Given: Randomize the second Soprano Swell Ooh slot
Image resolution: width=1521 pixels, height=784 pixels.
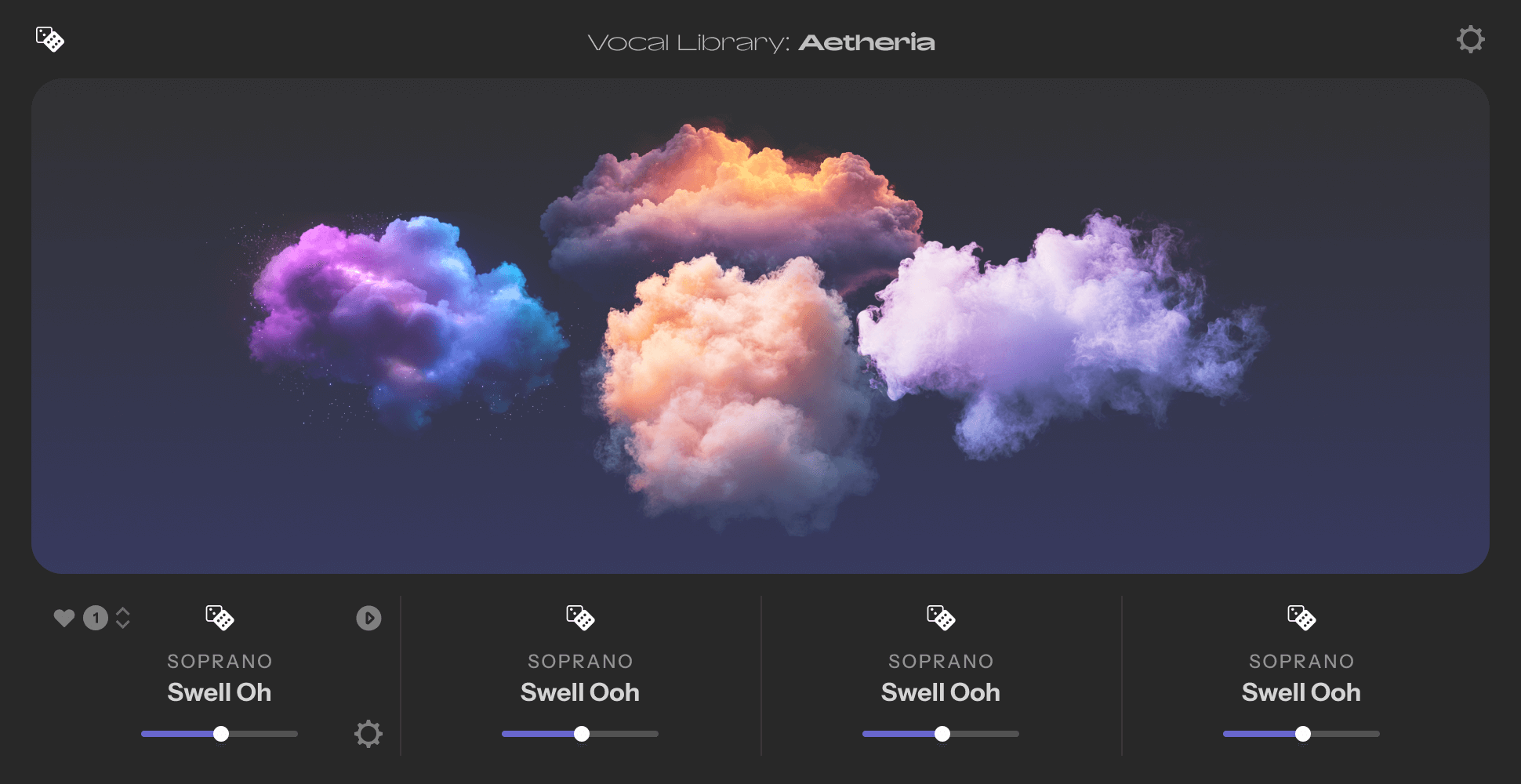Looking at the screenshot, I should point(580,618).
